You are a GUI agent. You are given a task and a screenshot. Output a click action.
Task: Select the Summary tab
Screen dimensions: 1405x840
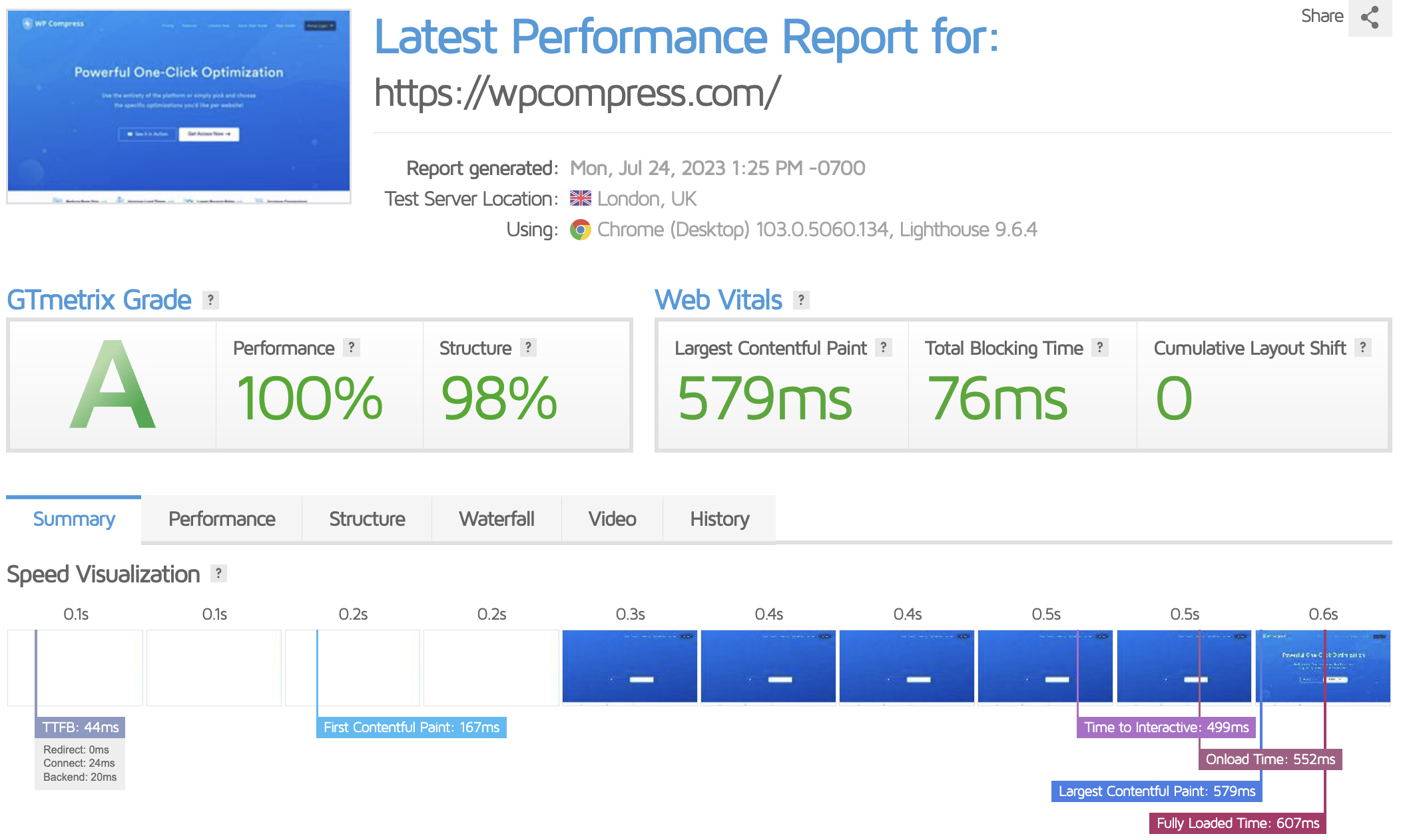[x=74, y=519]
